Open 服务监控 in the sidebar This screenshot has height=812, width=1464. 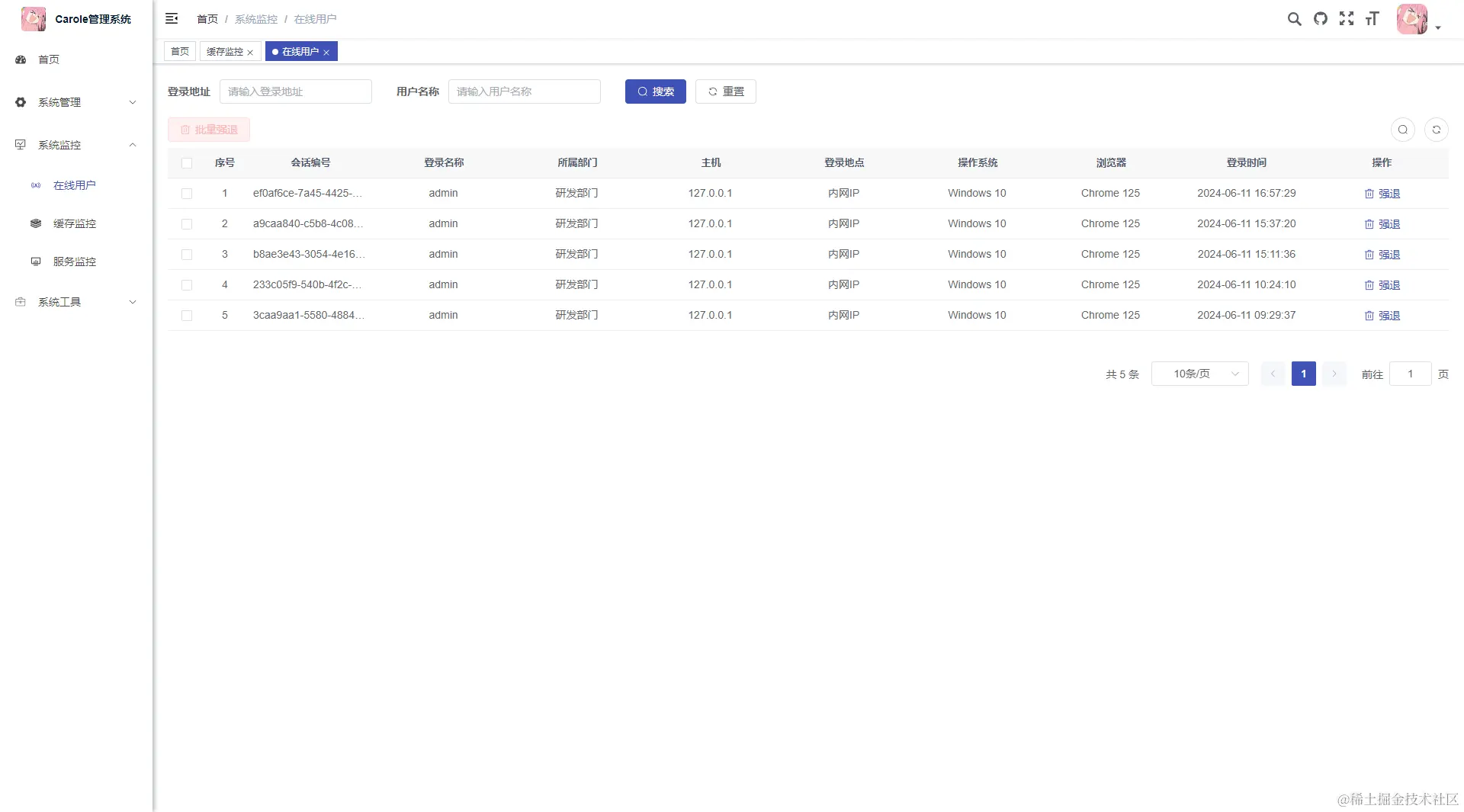tap(76, 262)
